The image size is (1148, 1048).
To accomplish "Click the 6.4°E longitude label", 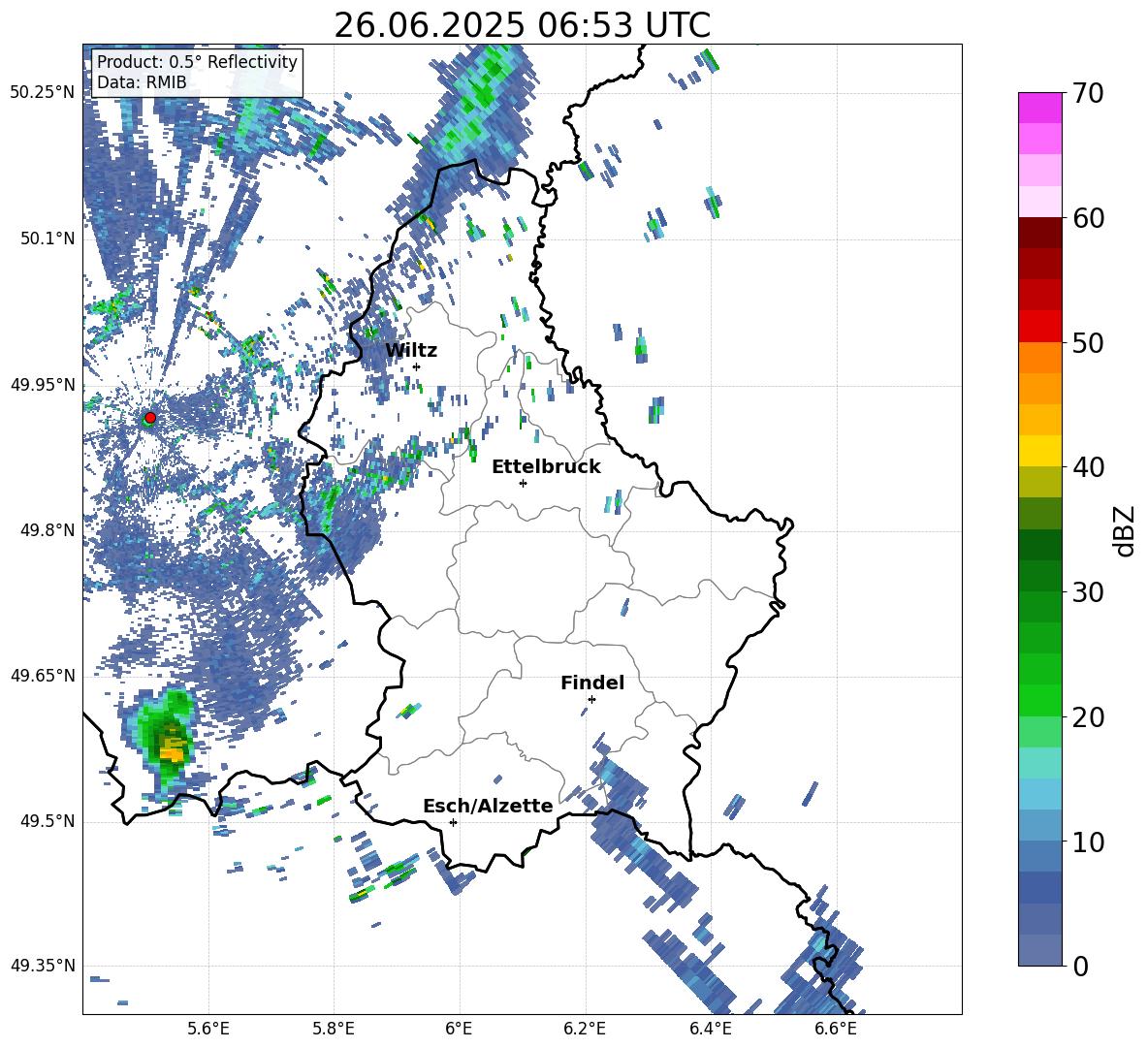I will (x=710, y=1029).
